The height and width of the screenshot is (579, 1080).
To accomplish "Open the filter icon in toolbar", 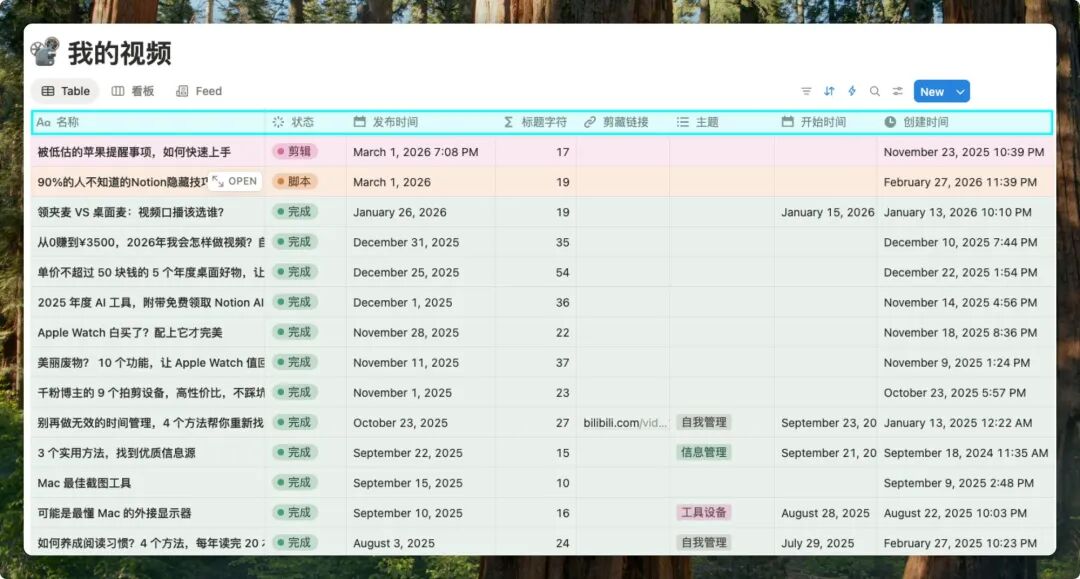I will [x=807, y=91].
